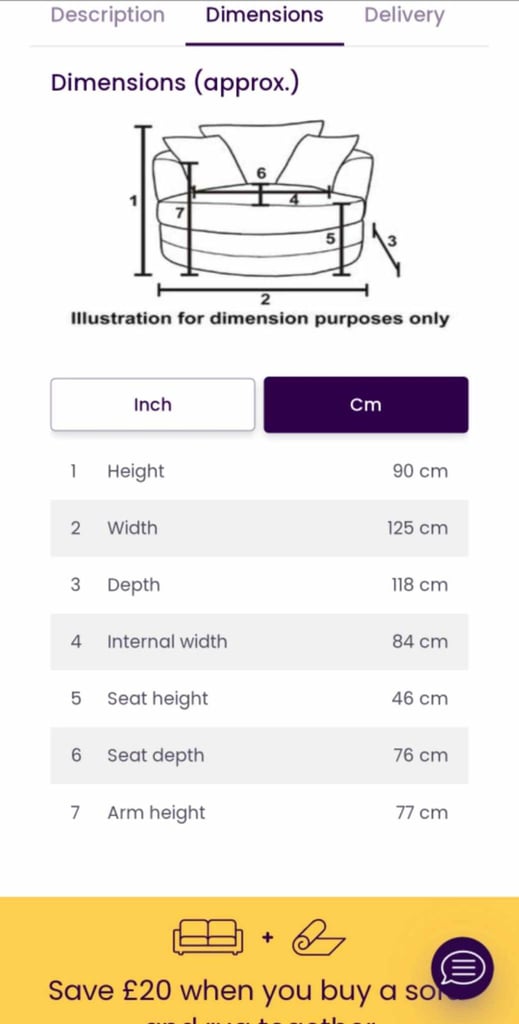Select the Internal width 84 cm row

click(259, 642)
